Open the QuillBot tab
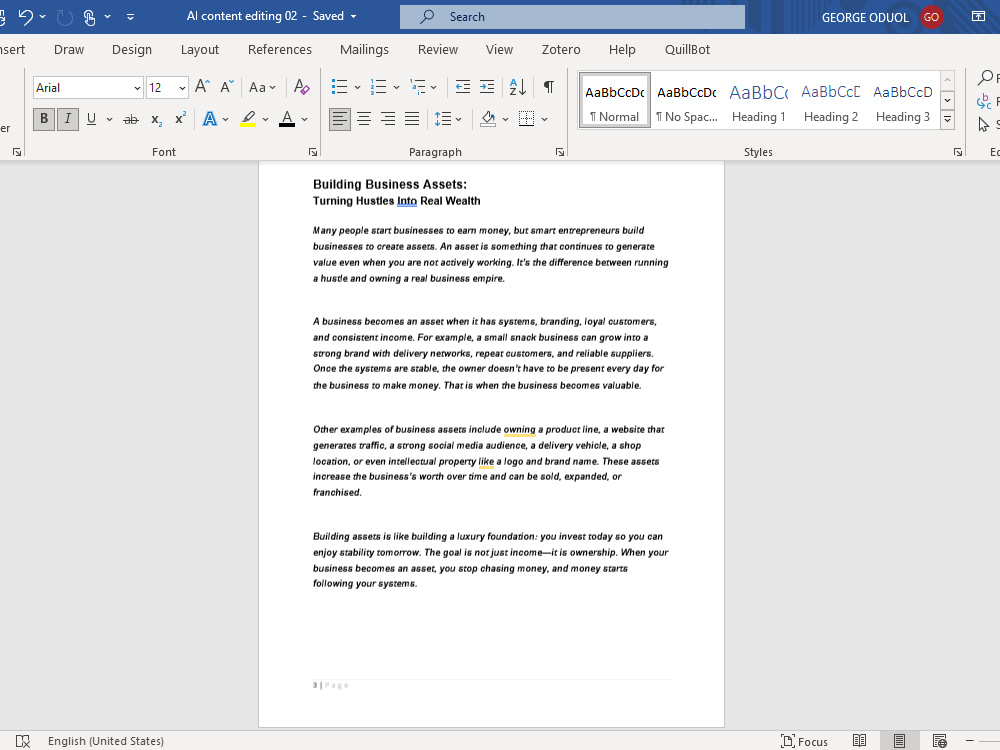Viewport: 1000px width, 750px height. click(x=687, y=50)
